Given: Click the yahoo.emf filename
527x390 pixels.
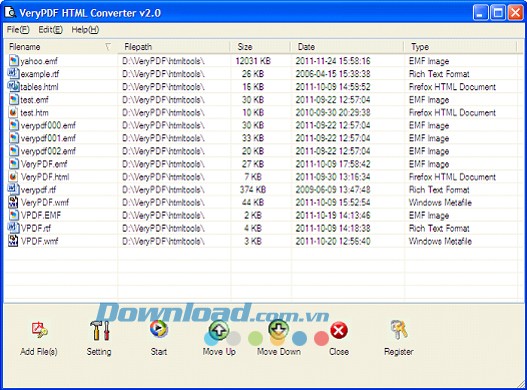Looking at the screenshot, I should tap(39, 61).
